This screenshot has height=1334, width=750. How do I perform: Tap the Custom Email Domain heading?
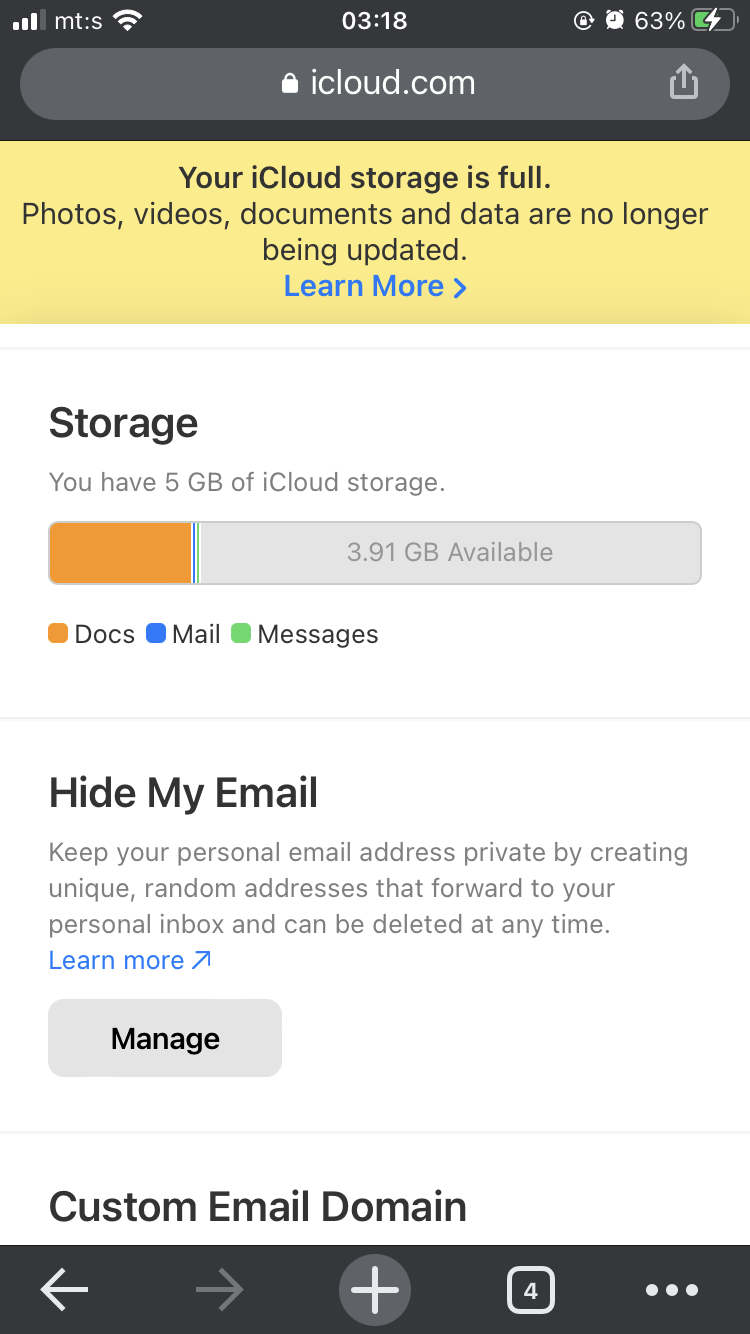coord(257,1206)
